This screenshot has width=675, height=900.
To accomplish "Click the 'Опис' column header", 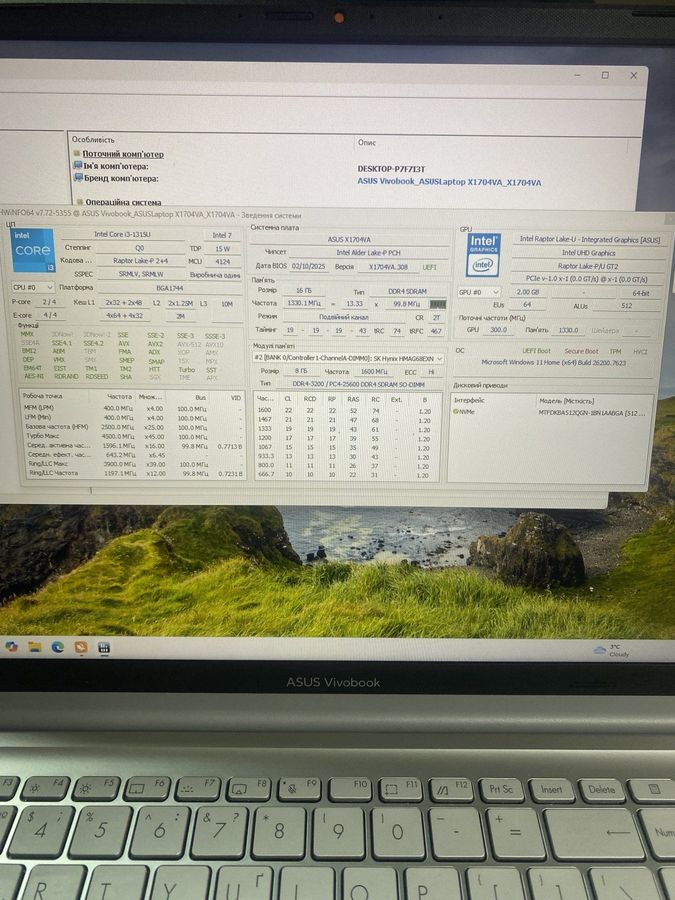I will pos(367,142).
